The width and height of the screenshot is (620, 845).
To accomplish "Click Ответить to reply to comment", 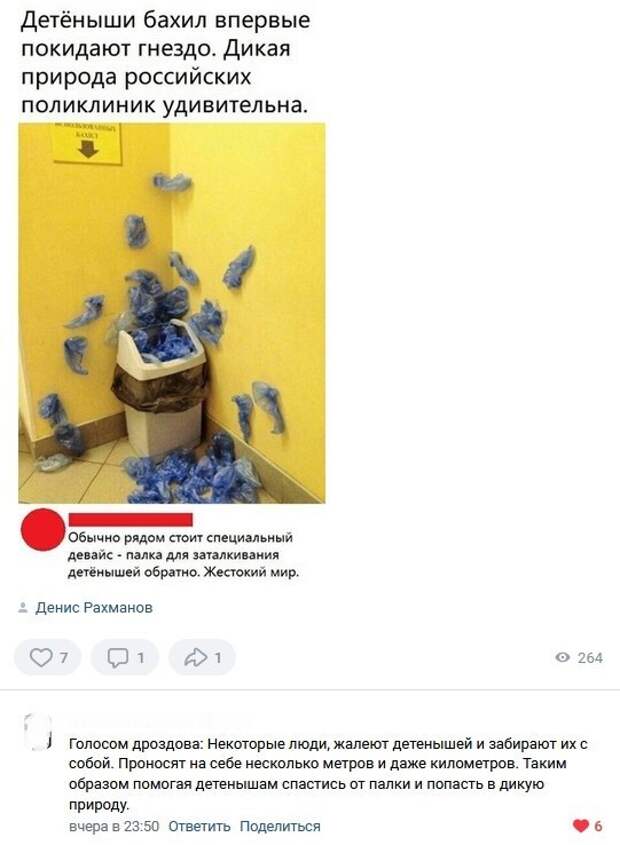I will pos(199,826).
